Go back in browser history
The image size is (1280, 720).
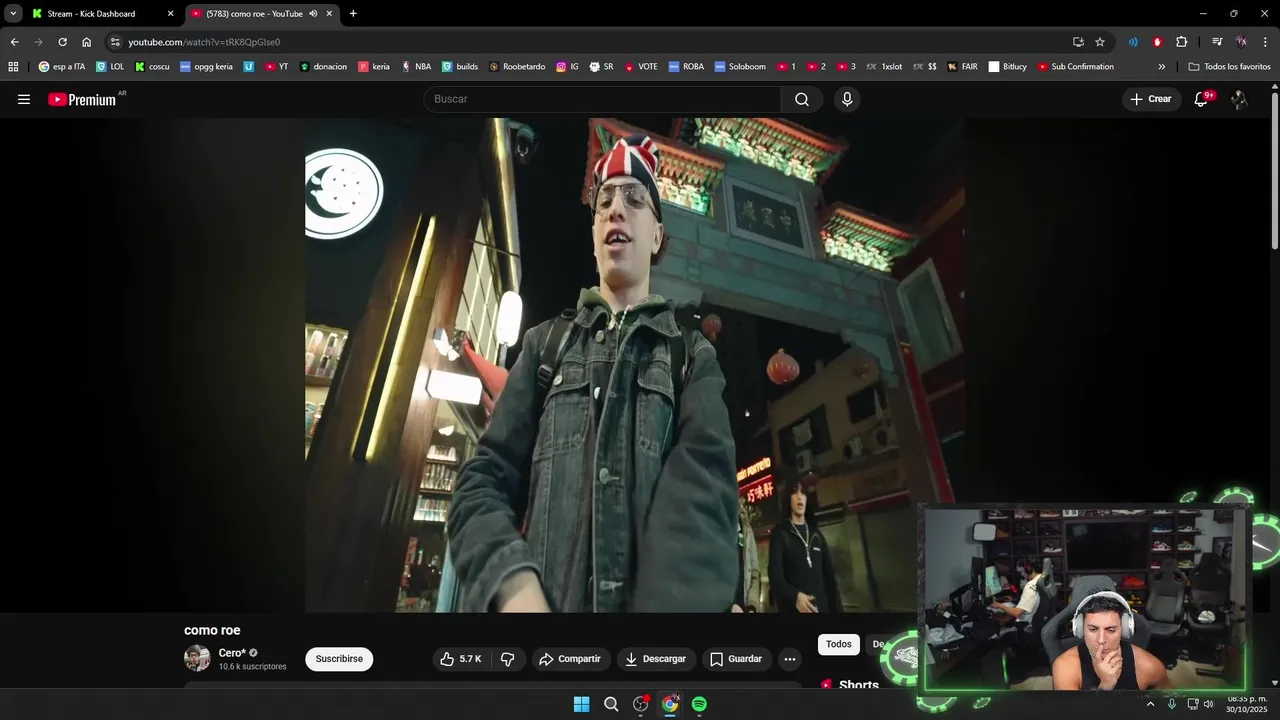coord(14,42)
